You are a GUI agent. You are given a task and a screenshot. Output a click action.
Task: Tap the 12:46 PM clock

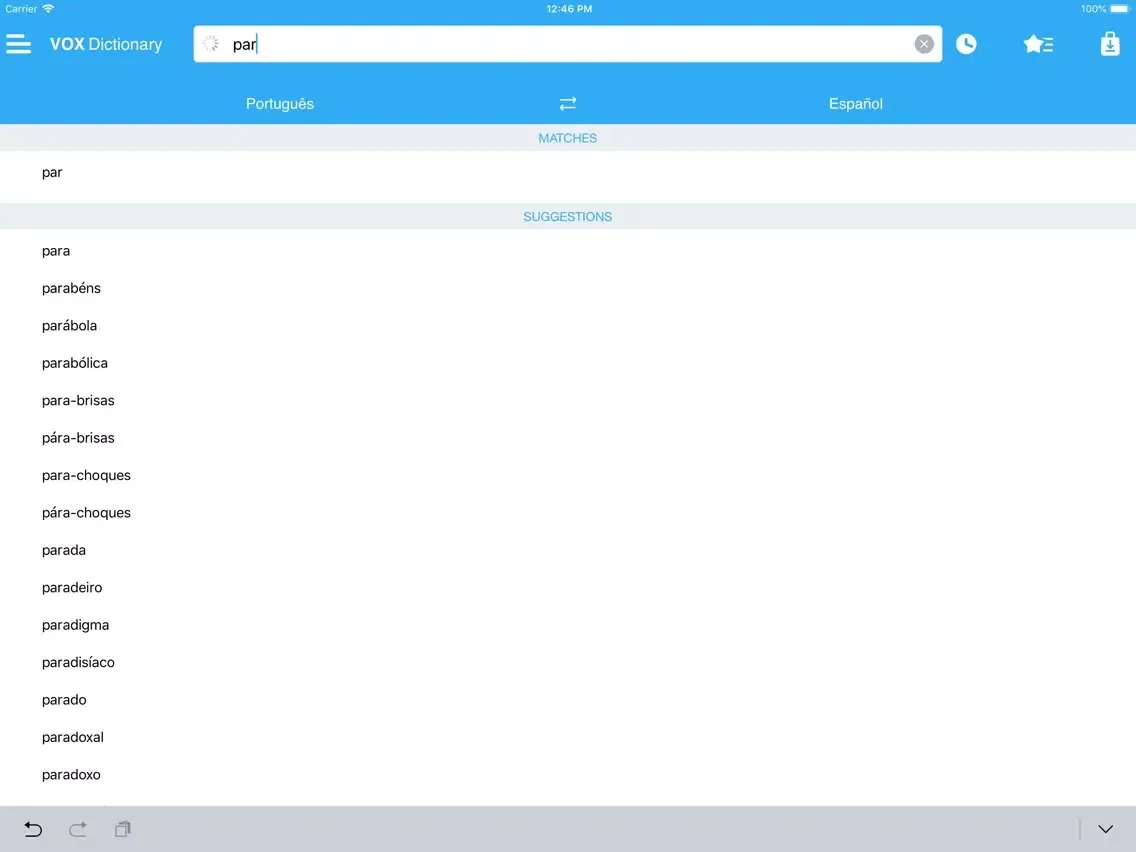569,9
